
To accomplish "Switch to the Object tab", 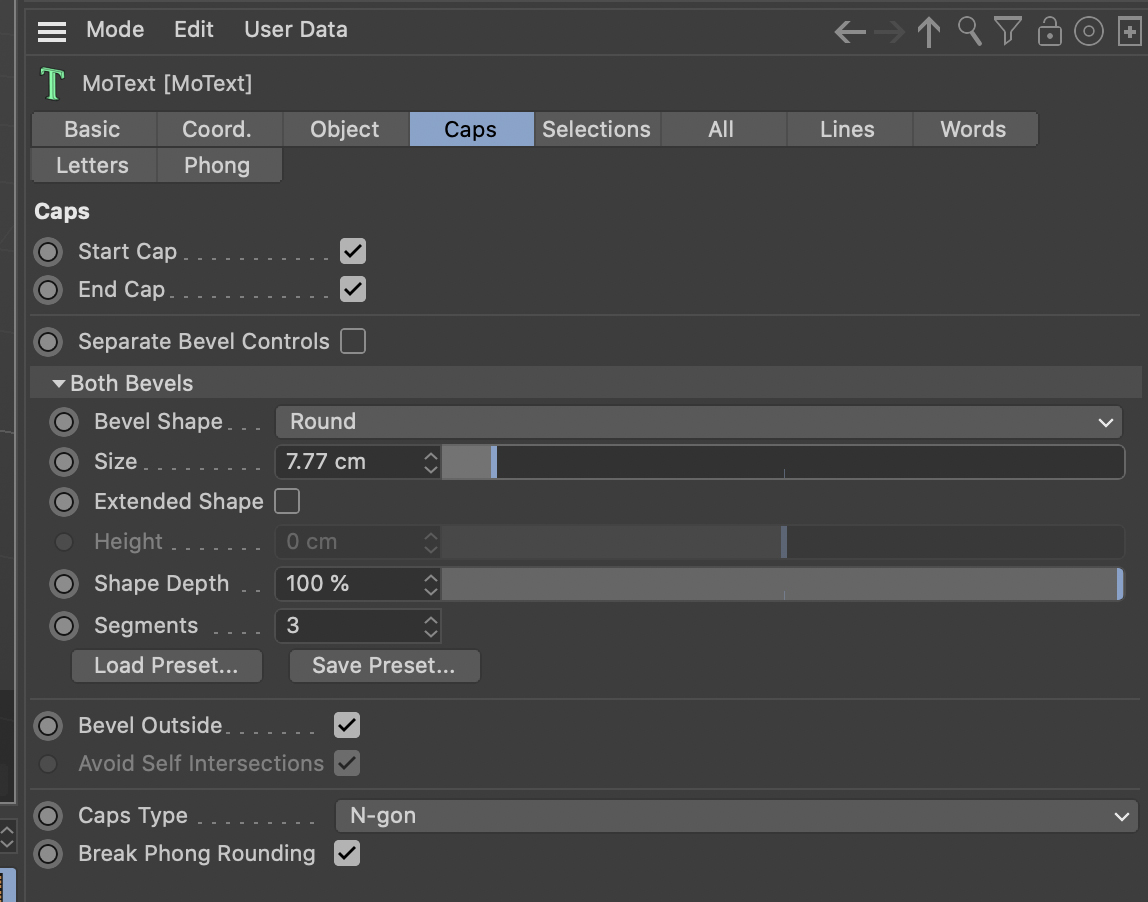I will [345, 129].
